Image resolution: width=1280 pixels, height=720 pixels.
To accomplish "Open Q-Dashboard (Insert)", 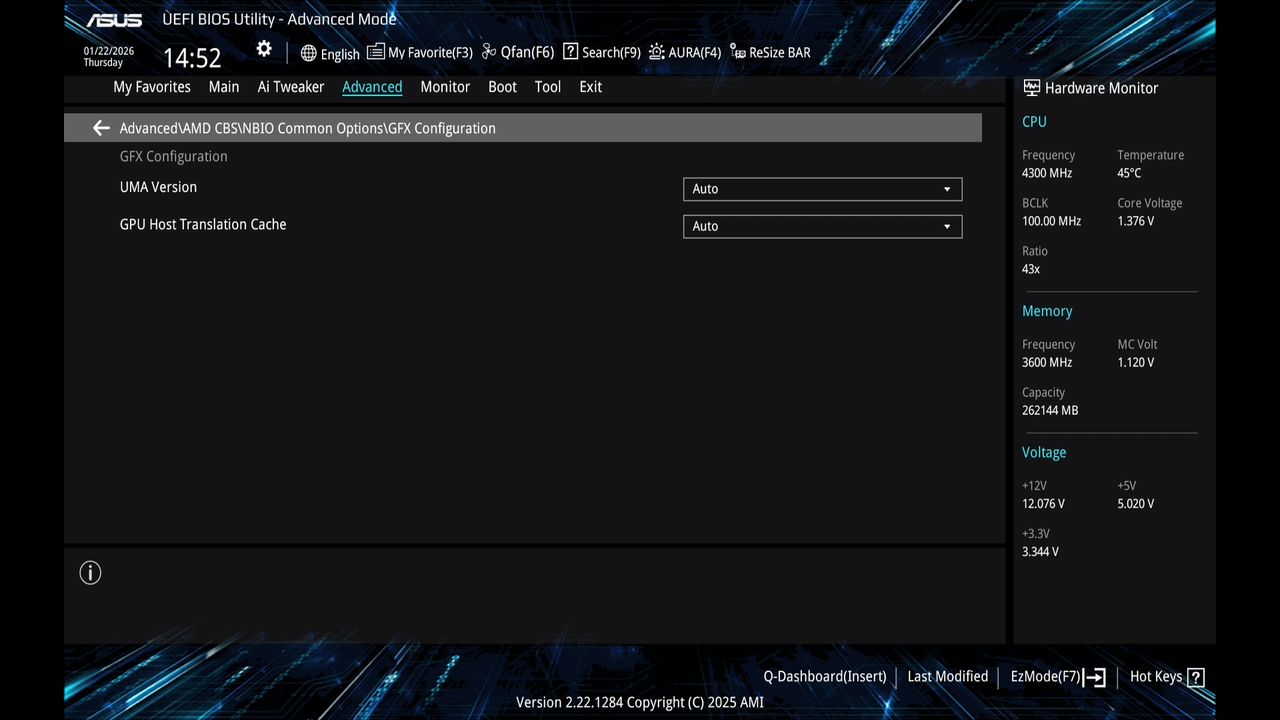I will [x=824, y=676].
